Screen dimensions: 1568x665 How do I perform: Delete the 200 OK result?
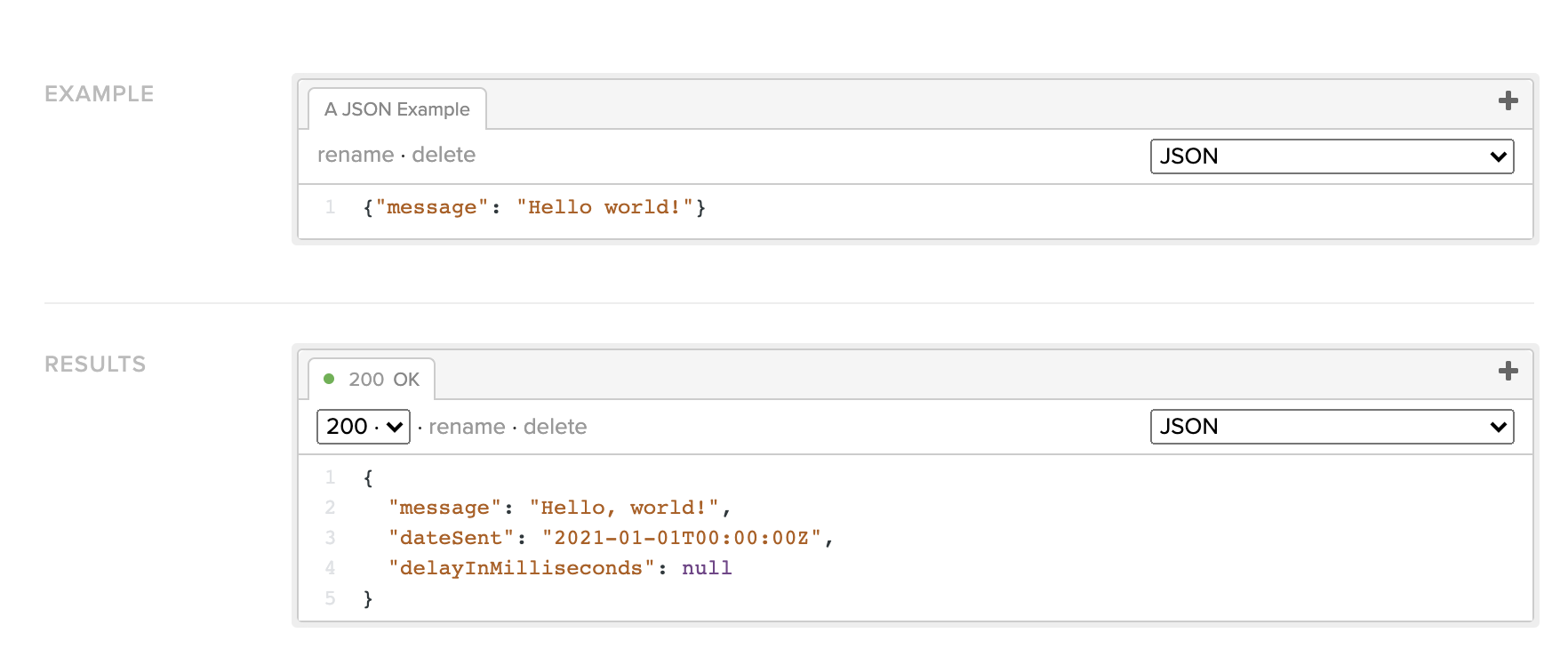point(555,427)
